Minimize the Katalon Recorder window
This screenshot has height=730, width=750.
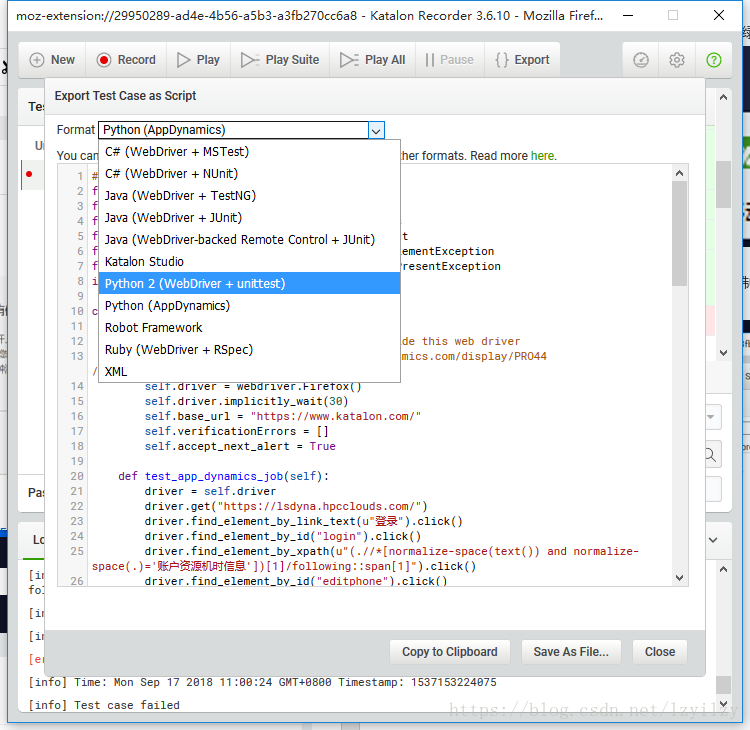pyautogui.click(x=628, y=15)
